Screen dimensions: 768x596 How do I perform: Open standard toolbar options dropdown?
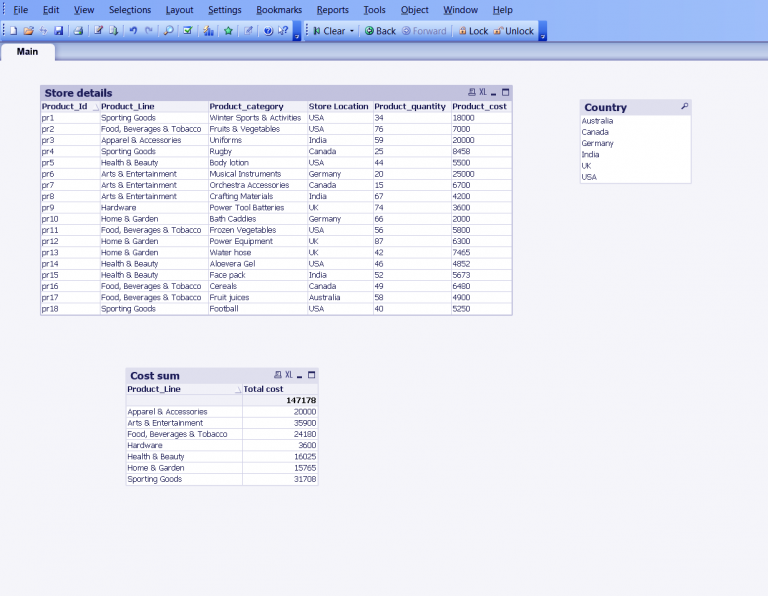point(297,37)
